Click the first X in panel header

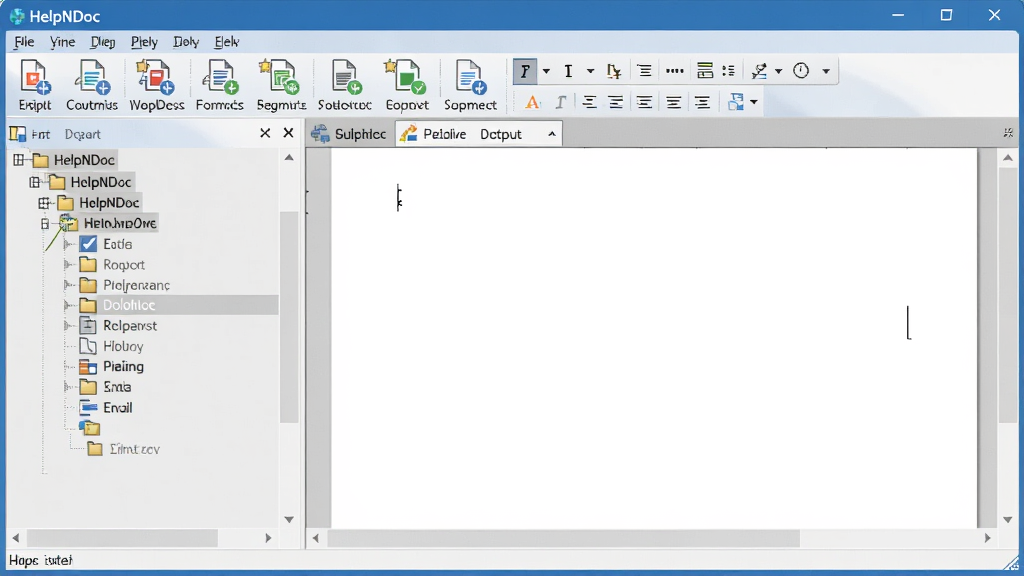point(264,133)
